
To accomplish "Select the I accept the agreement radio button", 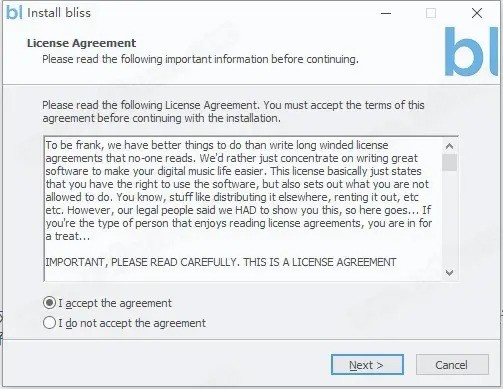I will 49,303.
